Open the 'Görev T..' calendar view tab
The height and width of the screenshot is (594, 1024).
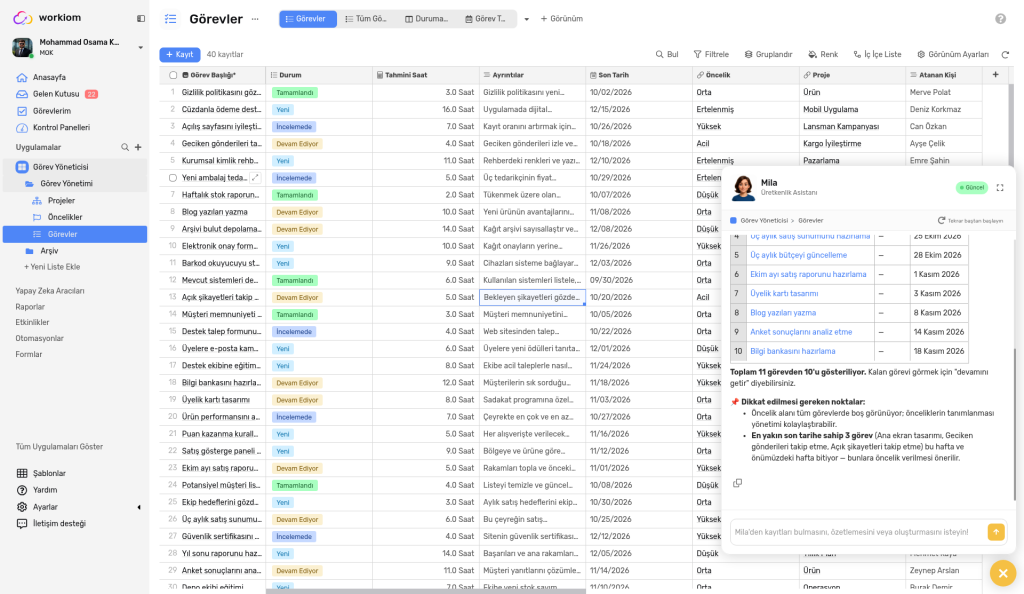pos(485,19)
